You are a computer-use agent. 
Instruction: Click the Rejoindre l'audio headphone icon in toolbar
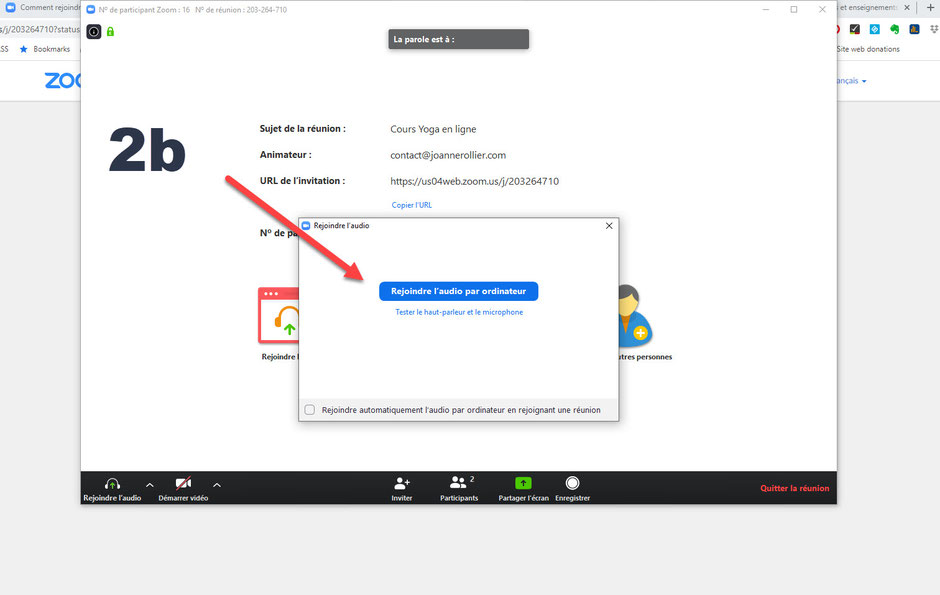112,484
